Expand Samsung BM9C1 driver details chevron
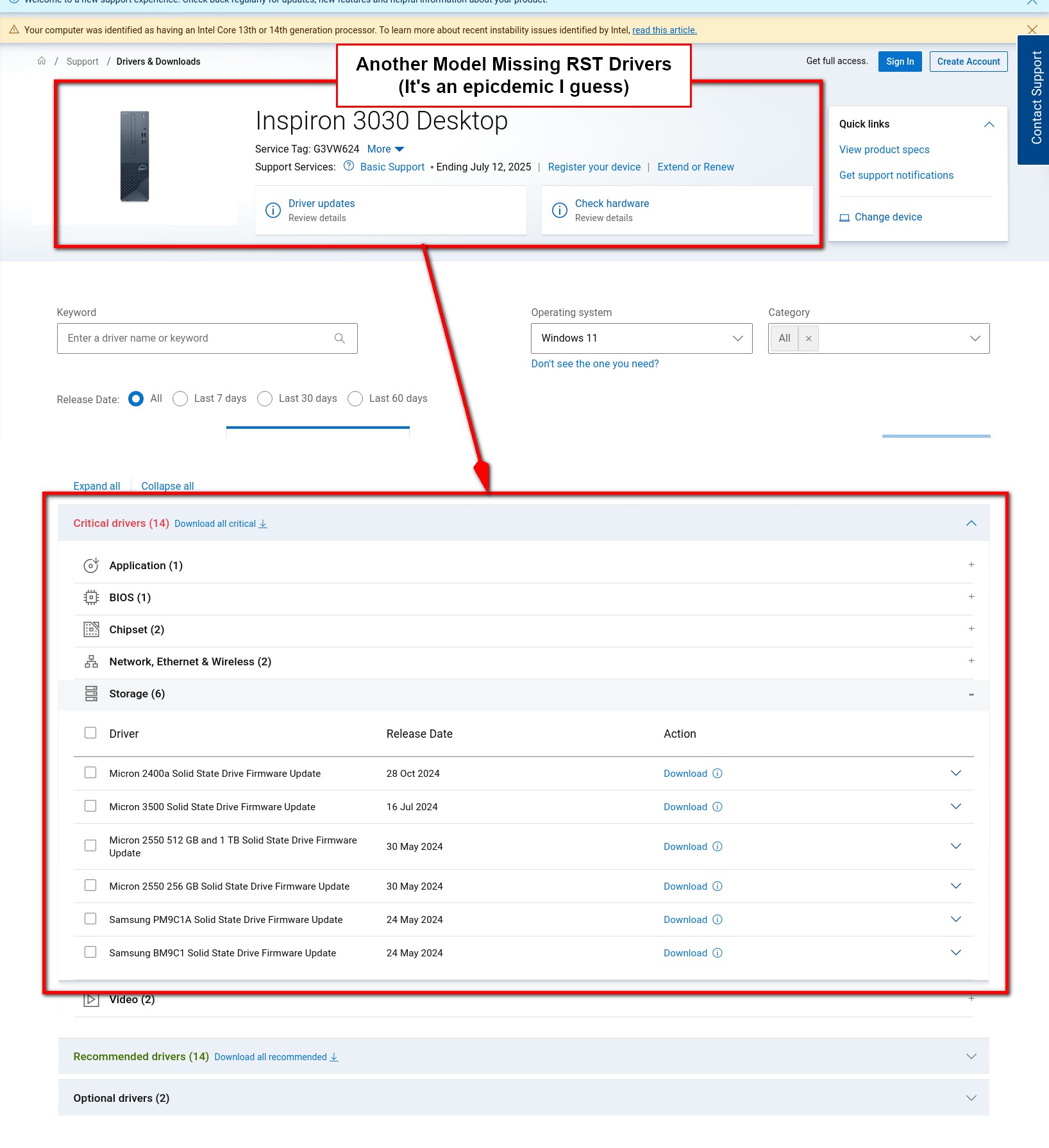Screen dimensions: 1049x1148 955,953
